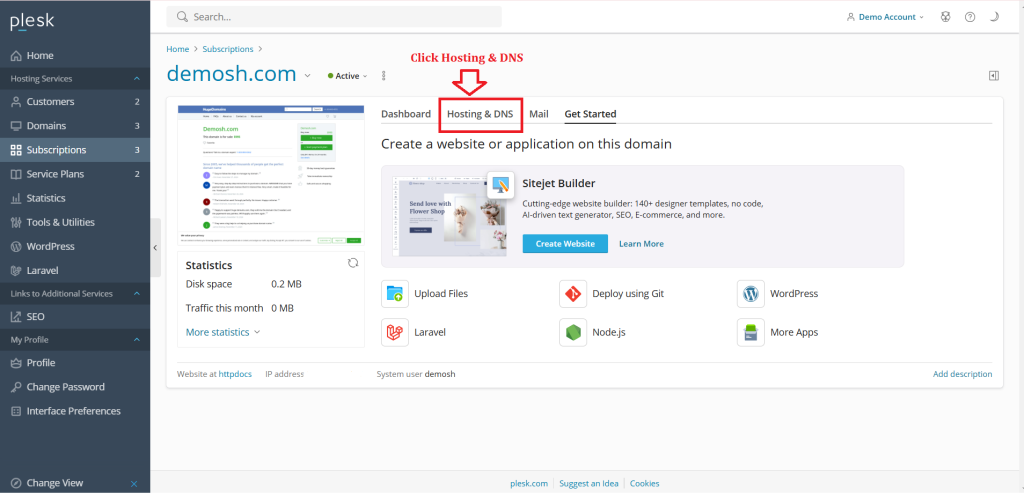Click the Learn More link

(x=641, y=243)
